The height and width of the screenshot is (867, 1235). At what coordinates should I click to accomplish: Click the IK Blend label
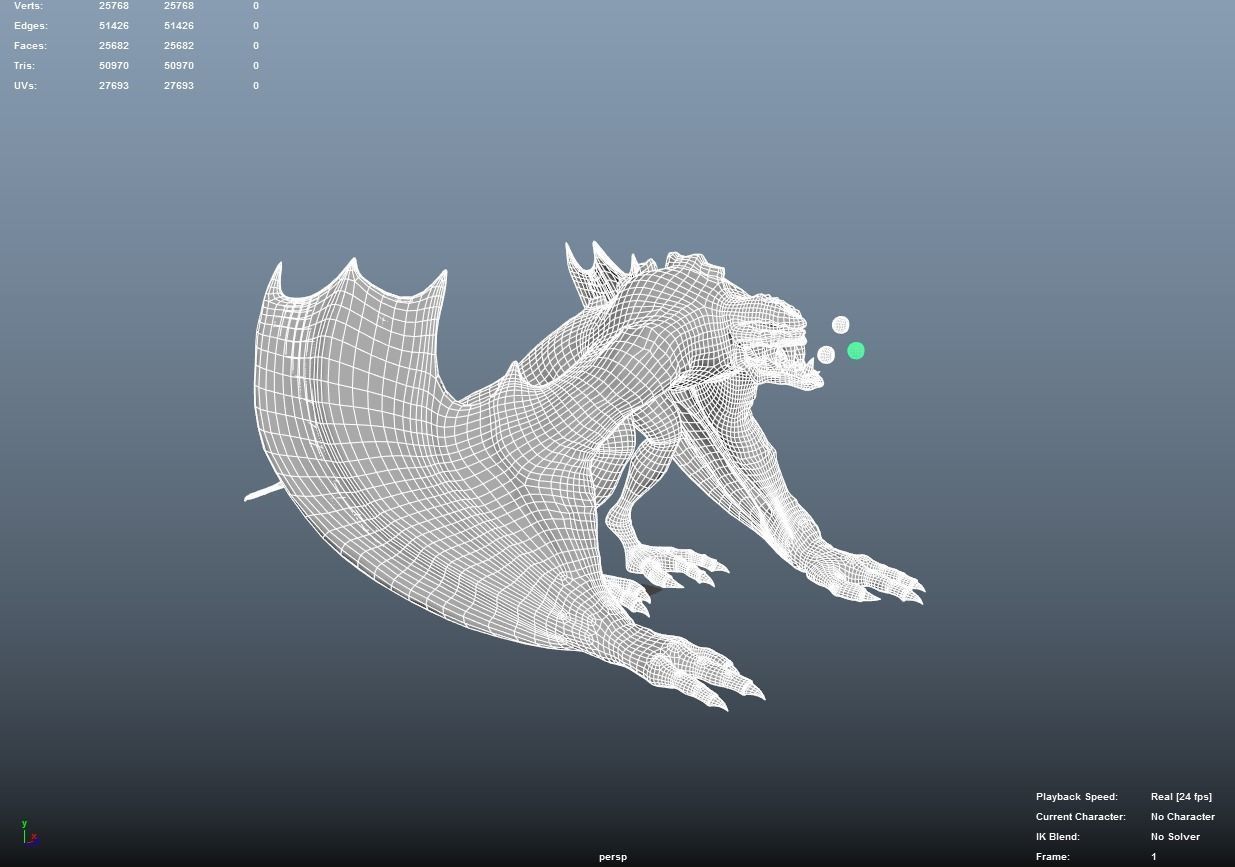point(1058,837)
